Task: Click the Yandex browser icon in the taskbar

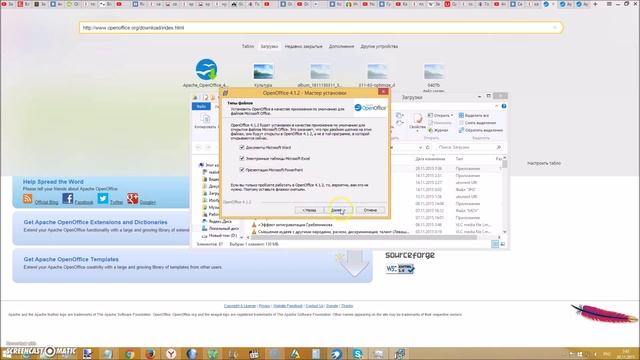Action: click(171, 353)
